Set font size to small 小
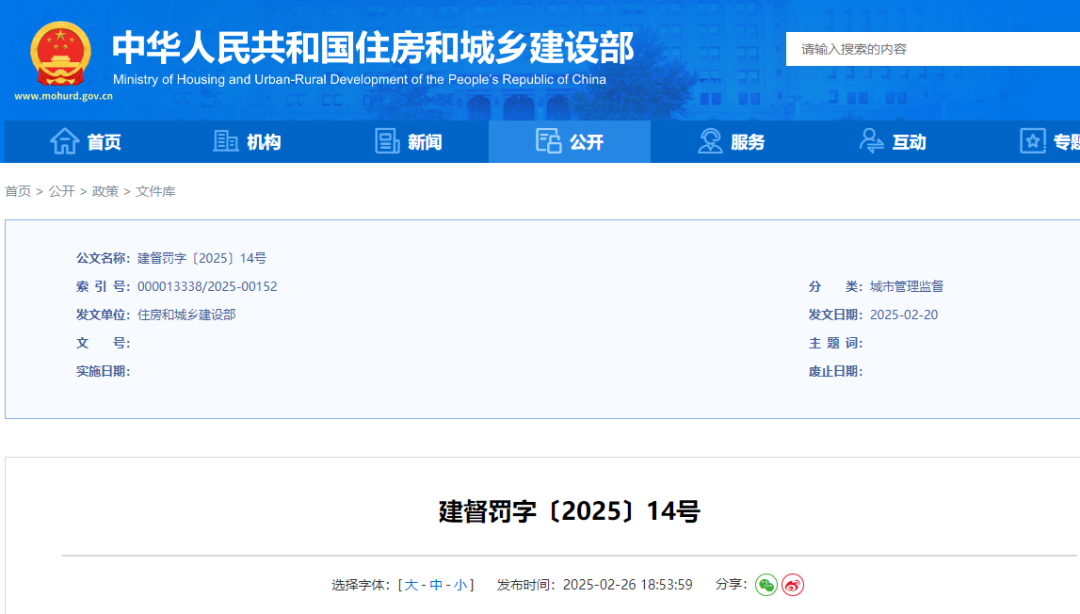 coord(460,585)
